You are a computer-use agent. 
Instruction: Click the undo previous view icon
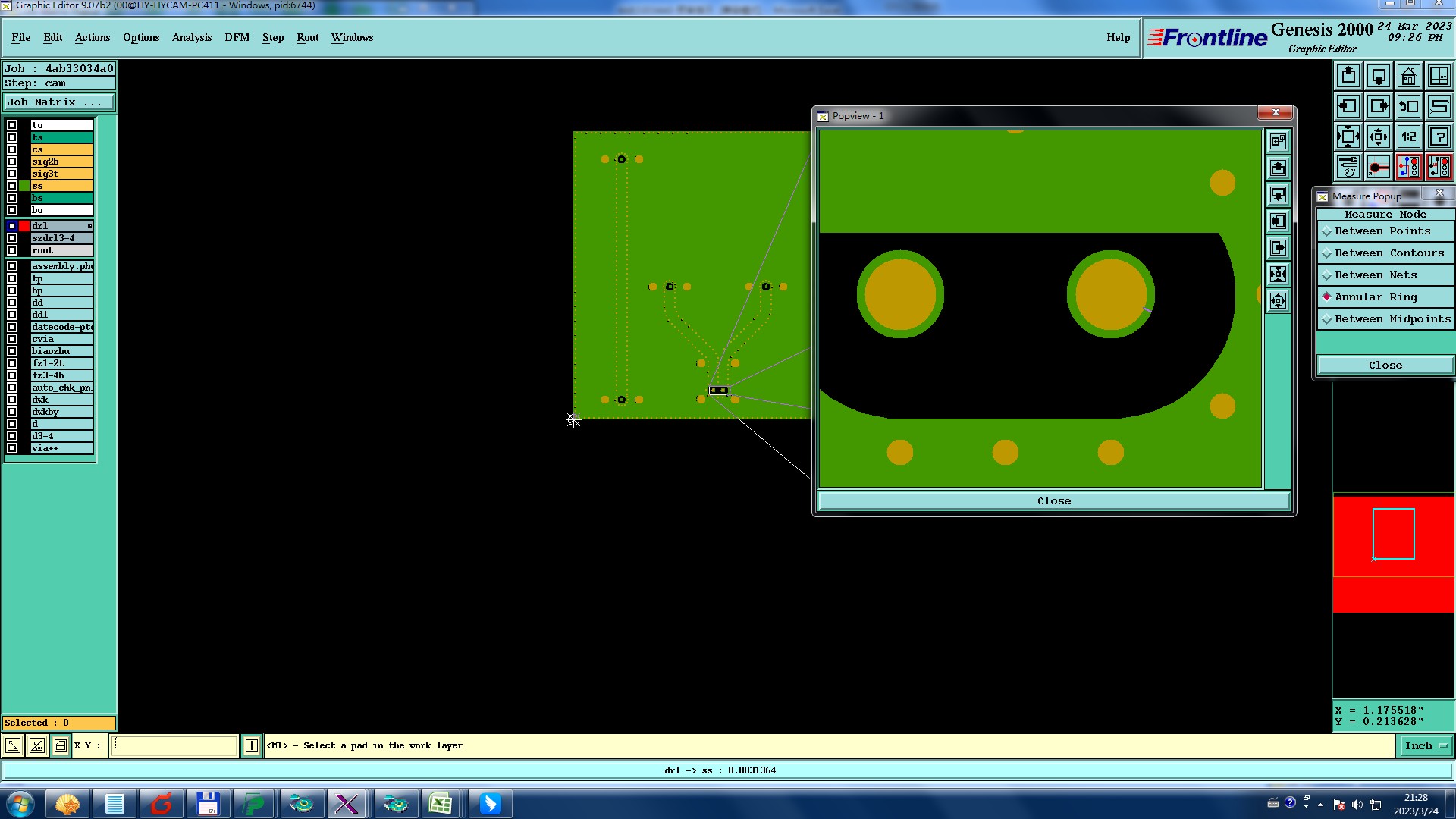(x=1408, y=106)
